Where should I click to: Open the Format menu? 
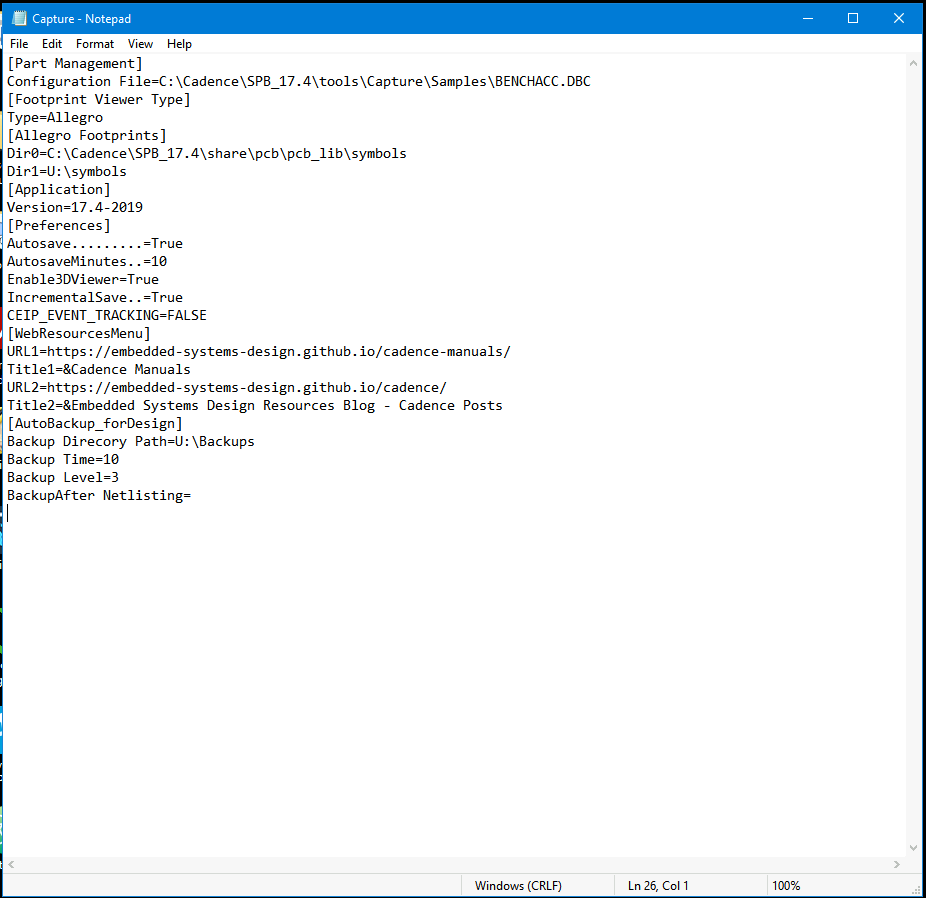point(94,44)
